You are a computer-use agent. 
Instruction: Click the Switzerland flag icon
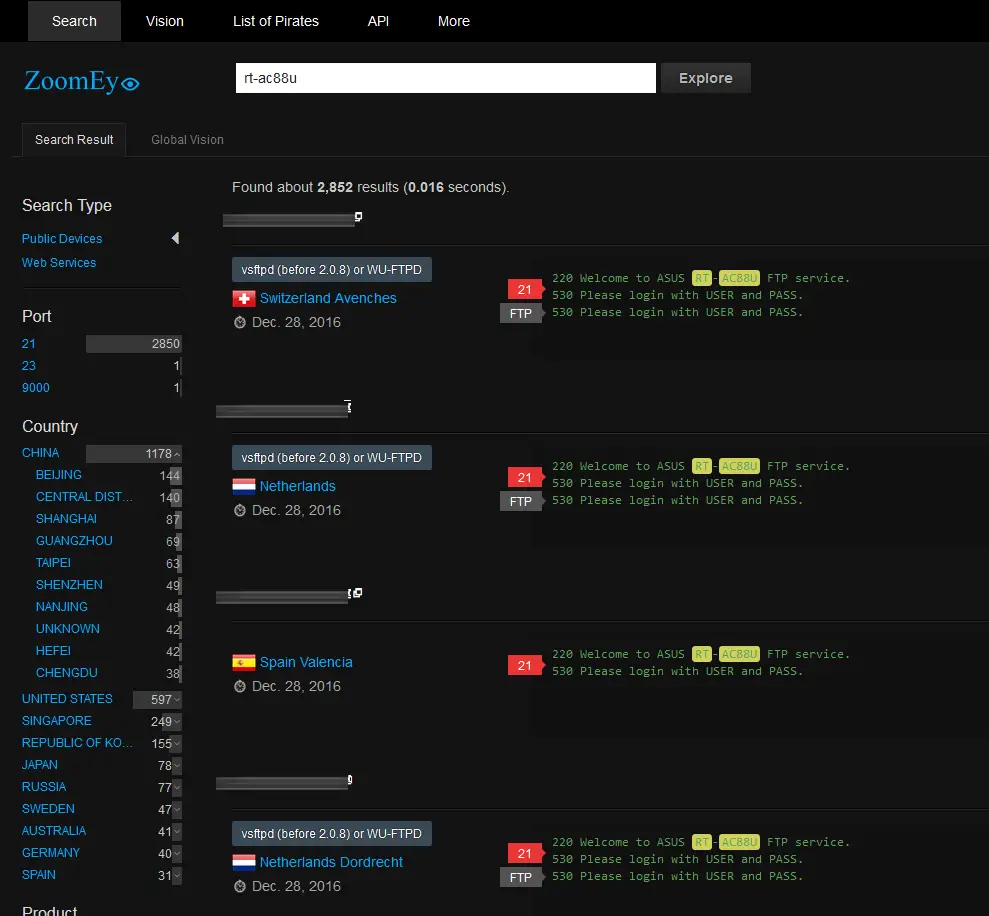pos(243,298)
